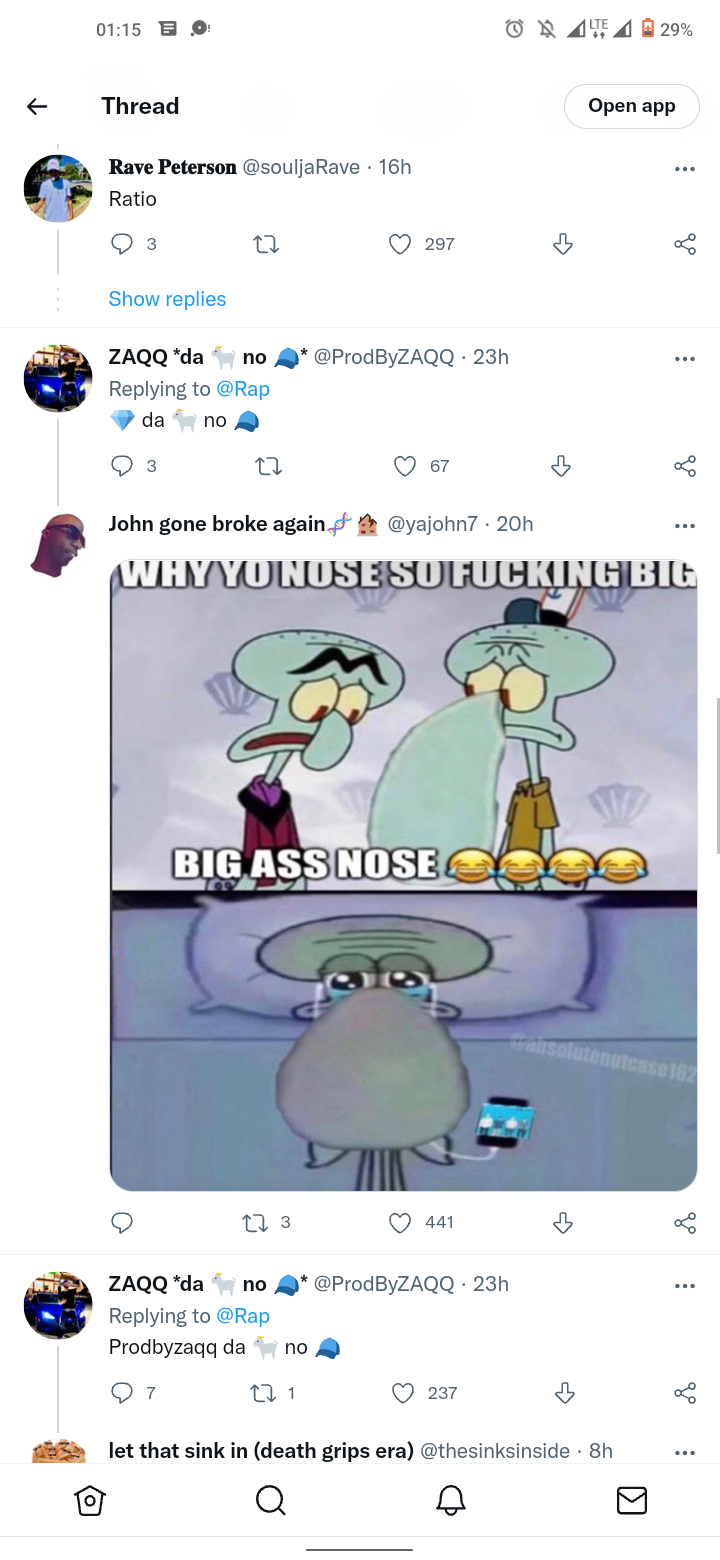
Task: Open the @Rap link in ZAQQ's first reply
Action: pos(243,389)
